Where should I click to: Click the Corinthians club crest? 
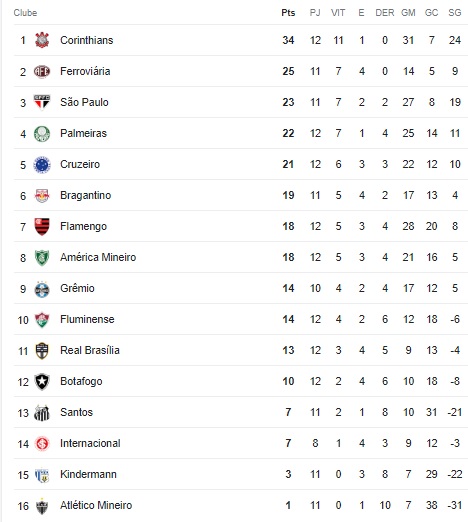tap(42, 40)
